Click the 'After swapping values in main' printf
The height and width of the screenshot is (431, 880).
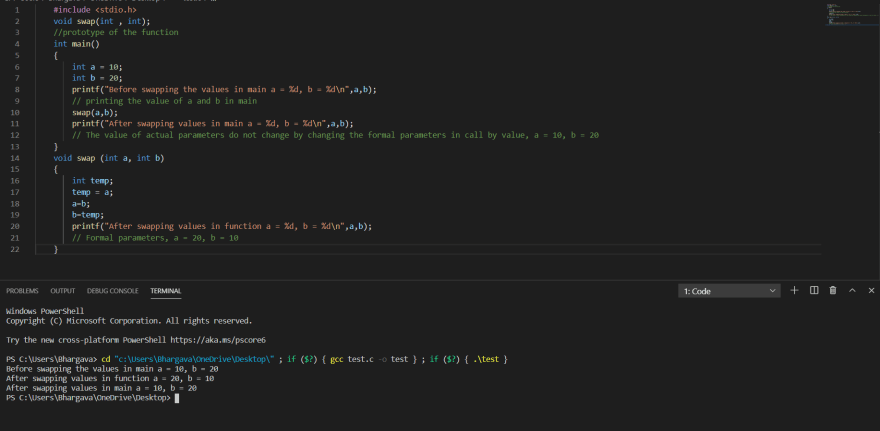pos(213,123)
